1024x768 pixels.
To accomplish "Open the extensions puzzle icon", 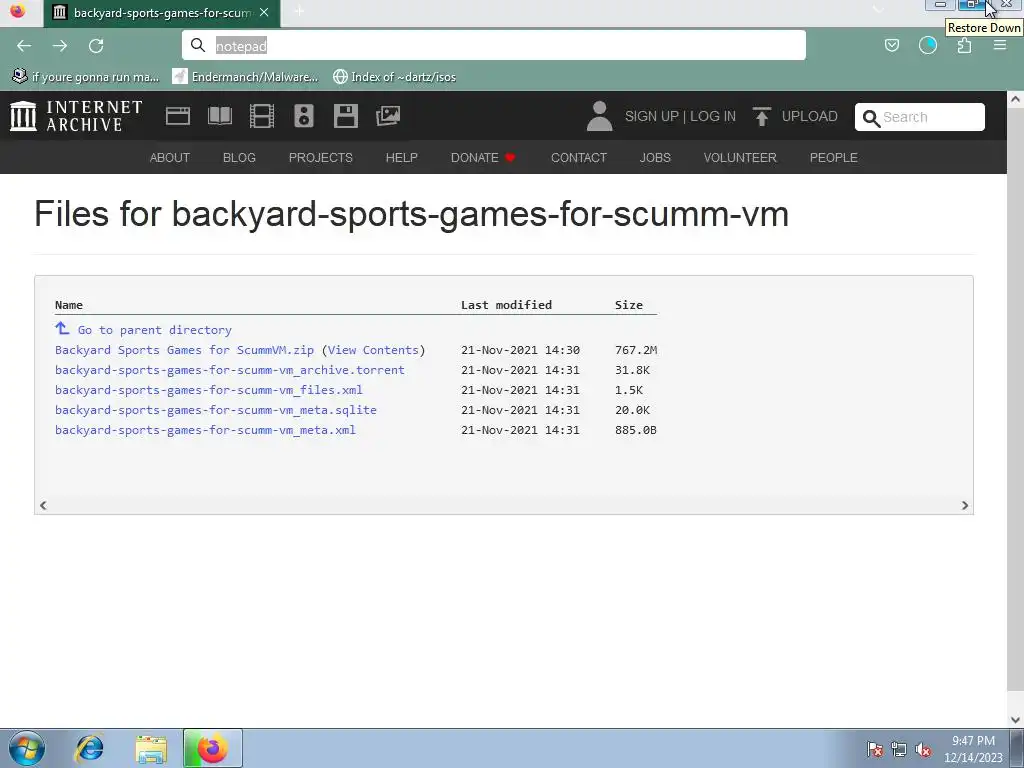I will coord(964,45).
